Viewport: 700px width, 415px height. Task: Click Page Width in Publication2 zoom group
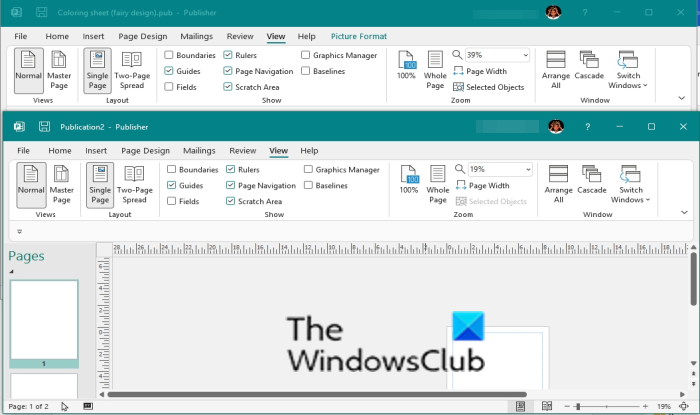click(483, 186)
